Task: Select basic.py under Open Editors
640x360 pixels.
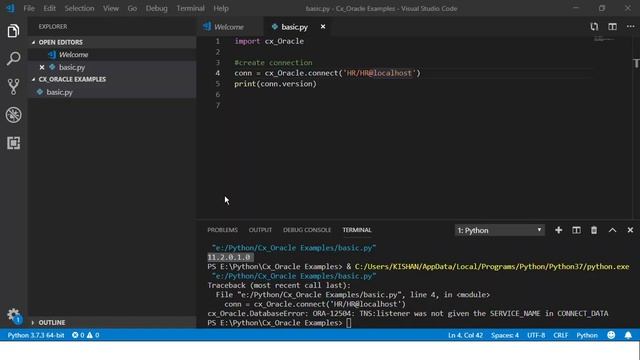Action: pos(112,67)
